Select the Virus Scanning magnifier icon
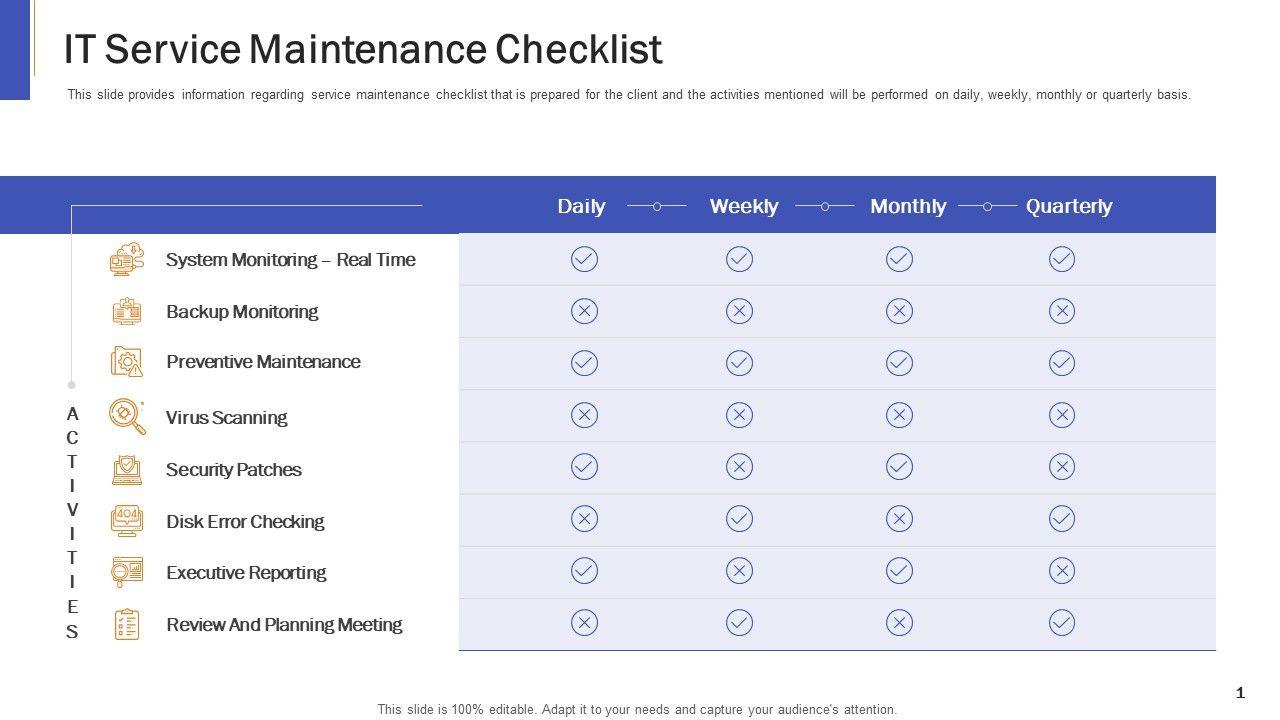The image size is (1280, 720). [x=127, y=416]
